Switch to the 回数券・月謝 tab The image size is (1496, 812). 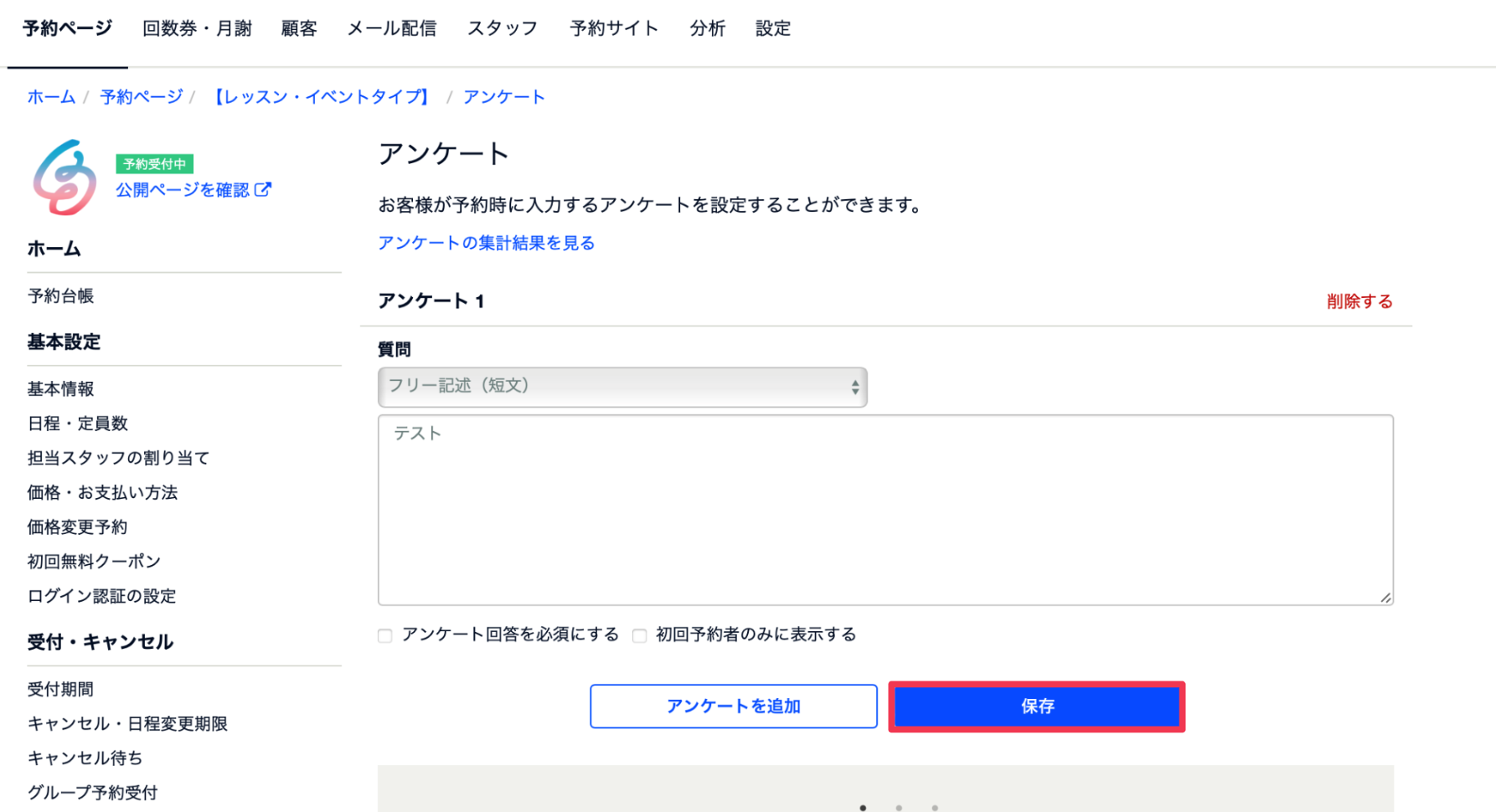(197, 28)
